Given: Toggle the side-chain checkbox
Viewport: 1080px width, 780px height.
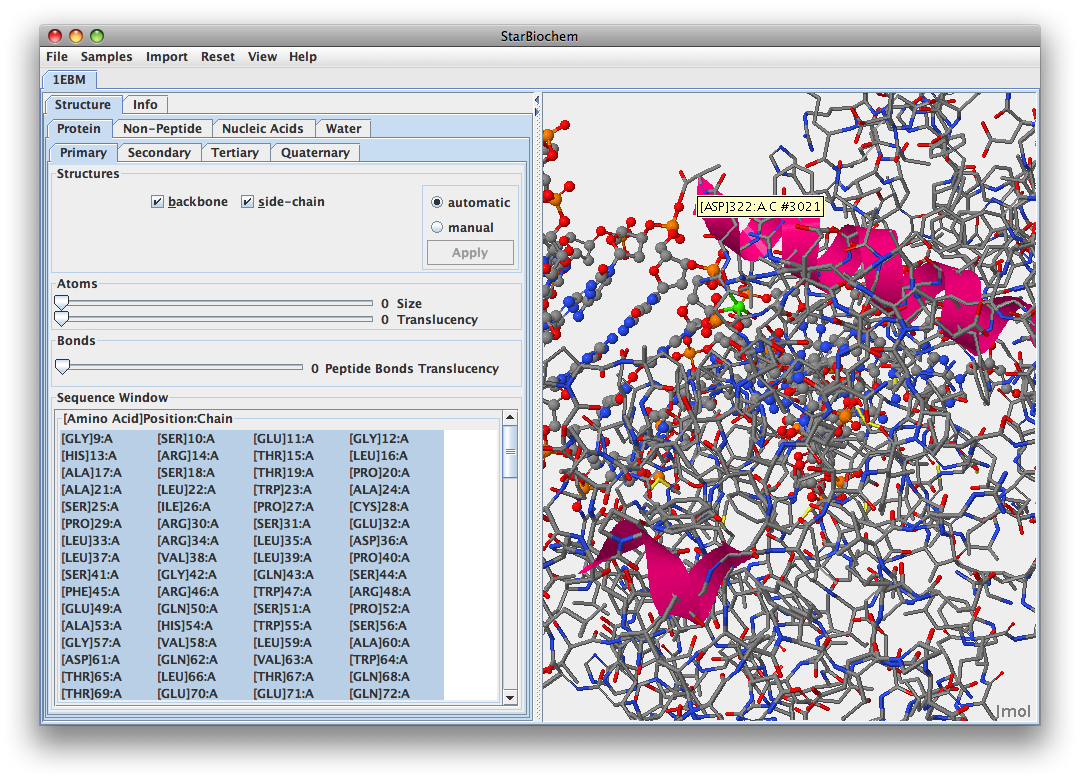Looking at the screenshot, I should pyautogui.click(x=247, y=202).
